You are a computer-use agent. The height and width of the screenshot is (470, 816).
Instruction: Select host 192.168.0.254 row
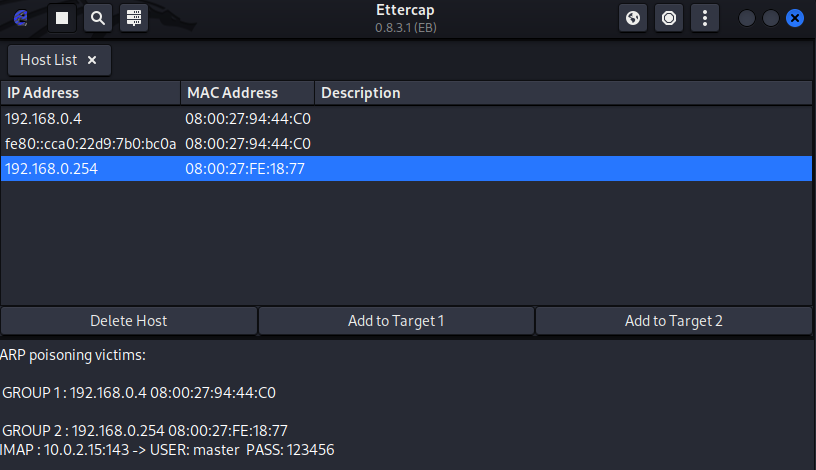pyautogui.click(x=406, y=169)
